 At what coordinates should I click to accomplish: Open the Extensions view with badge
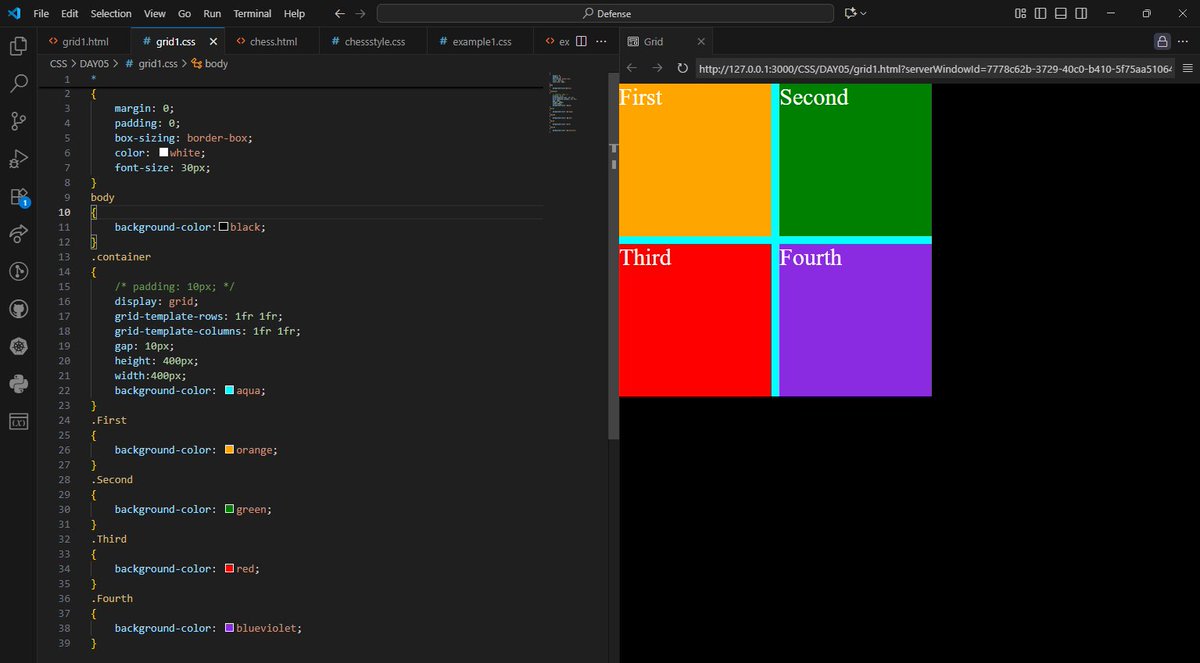[x=18, y=196]
